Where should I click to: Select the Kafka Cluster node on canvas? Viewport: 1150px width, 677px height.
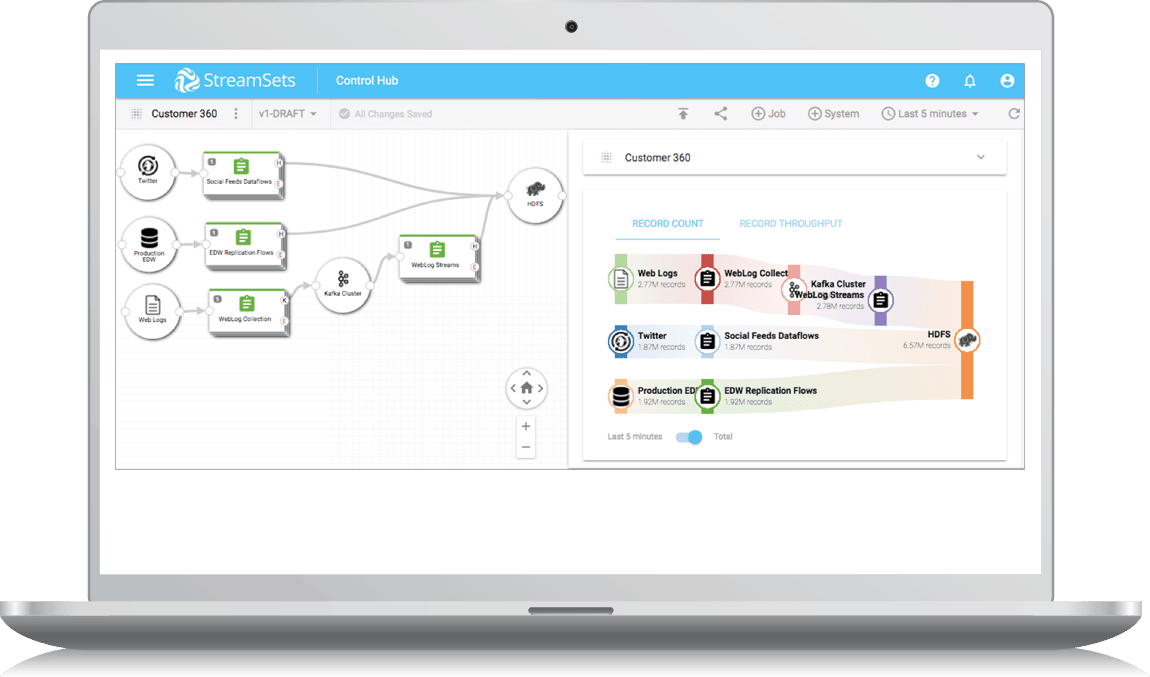click(343, 285)
